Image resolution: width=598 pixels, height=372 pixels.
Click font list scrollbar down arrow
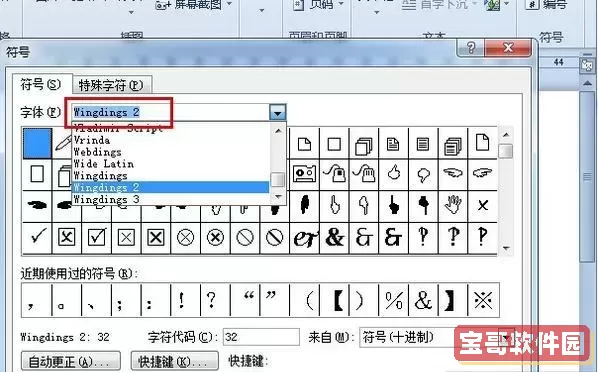click(x=278, y=197)
